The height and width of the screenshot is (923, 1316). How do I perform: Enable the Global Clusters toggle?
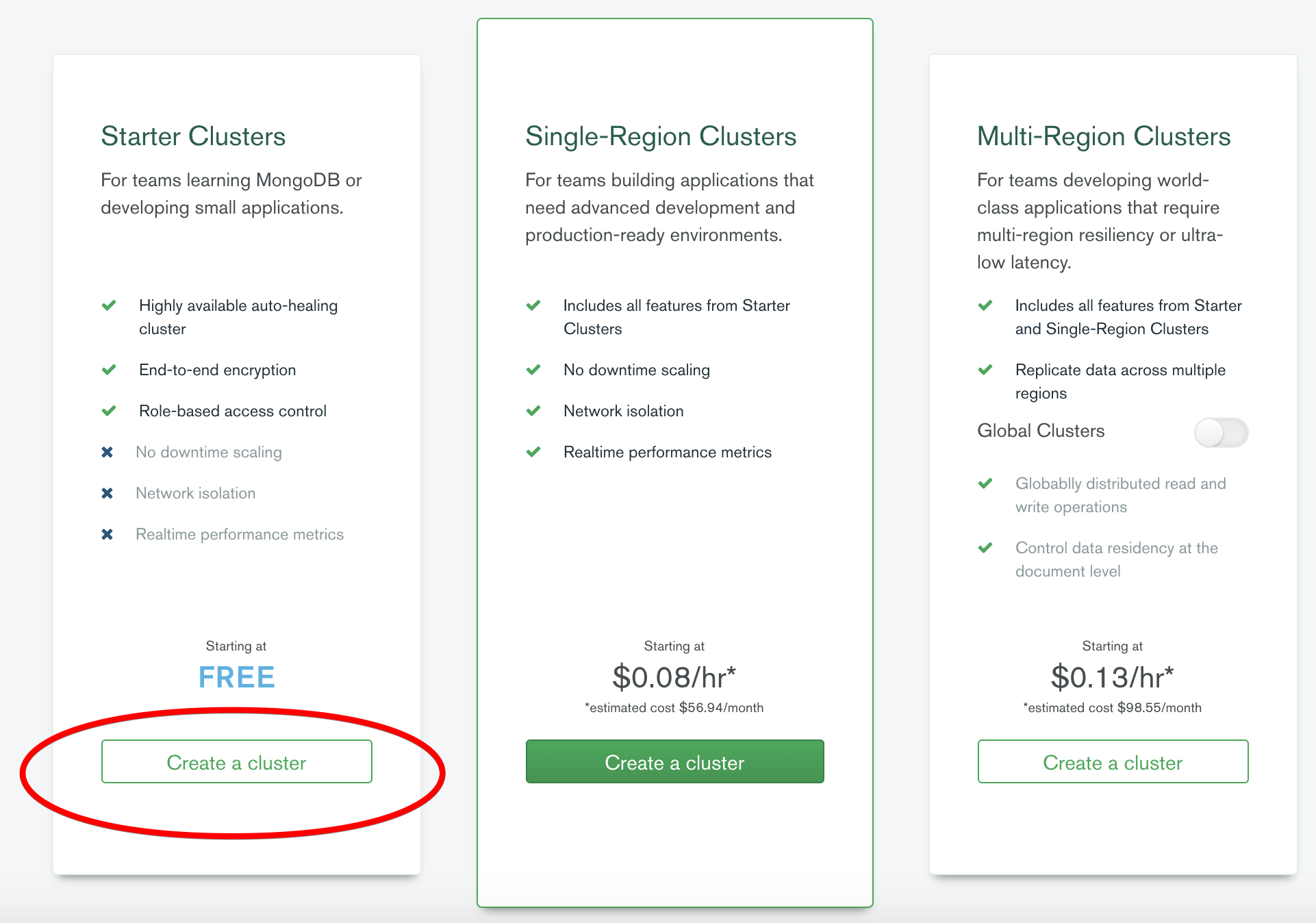click(x=1221, y=433)
